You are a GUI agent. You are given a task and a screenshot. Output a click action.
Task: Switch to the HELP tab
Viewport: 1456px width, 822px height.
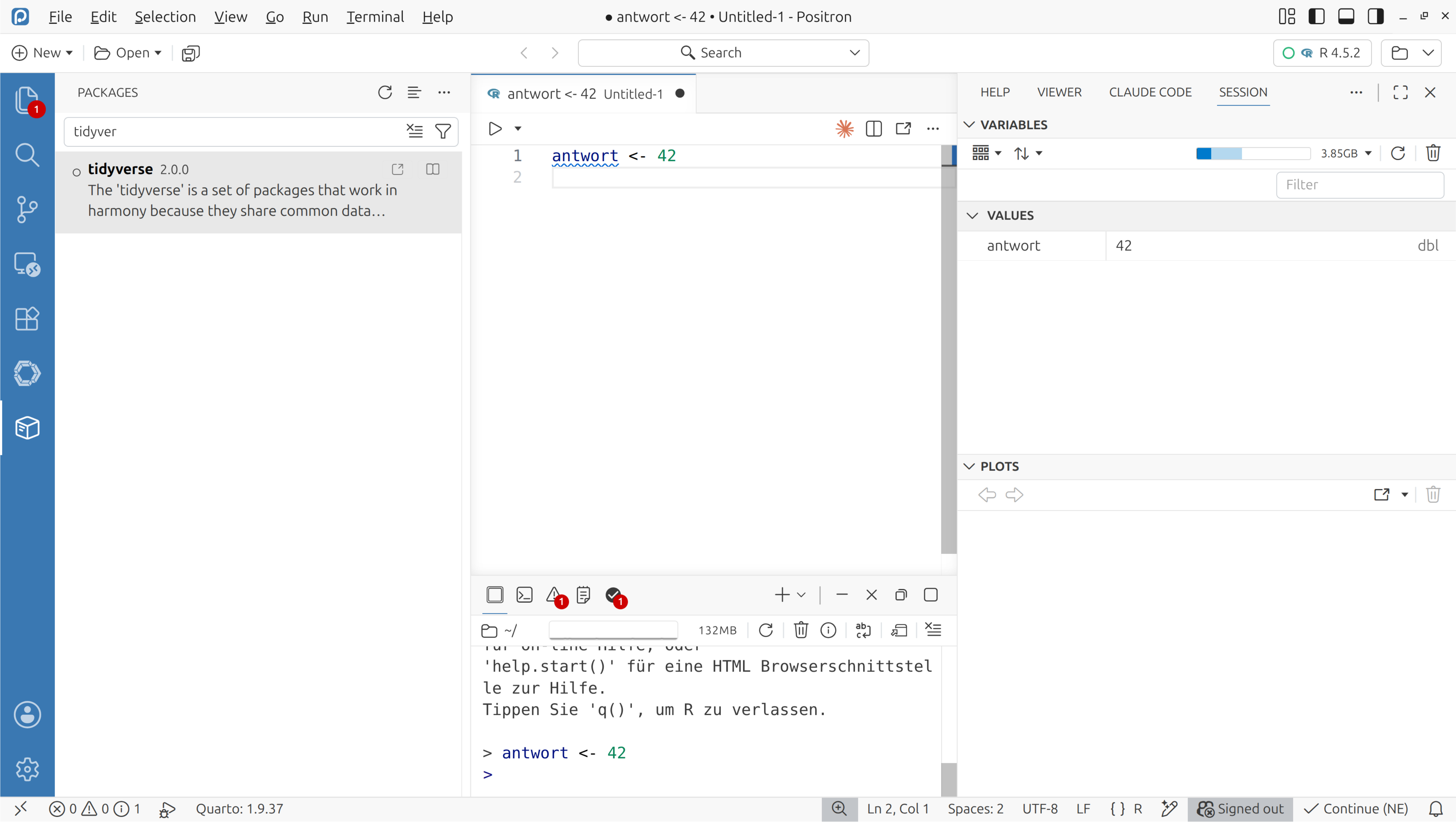pos(995,92)
